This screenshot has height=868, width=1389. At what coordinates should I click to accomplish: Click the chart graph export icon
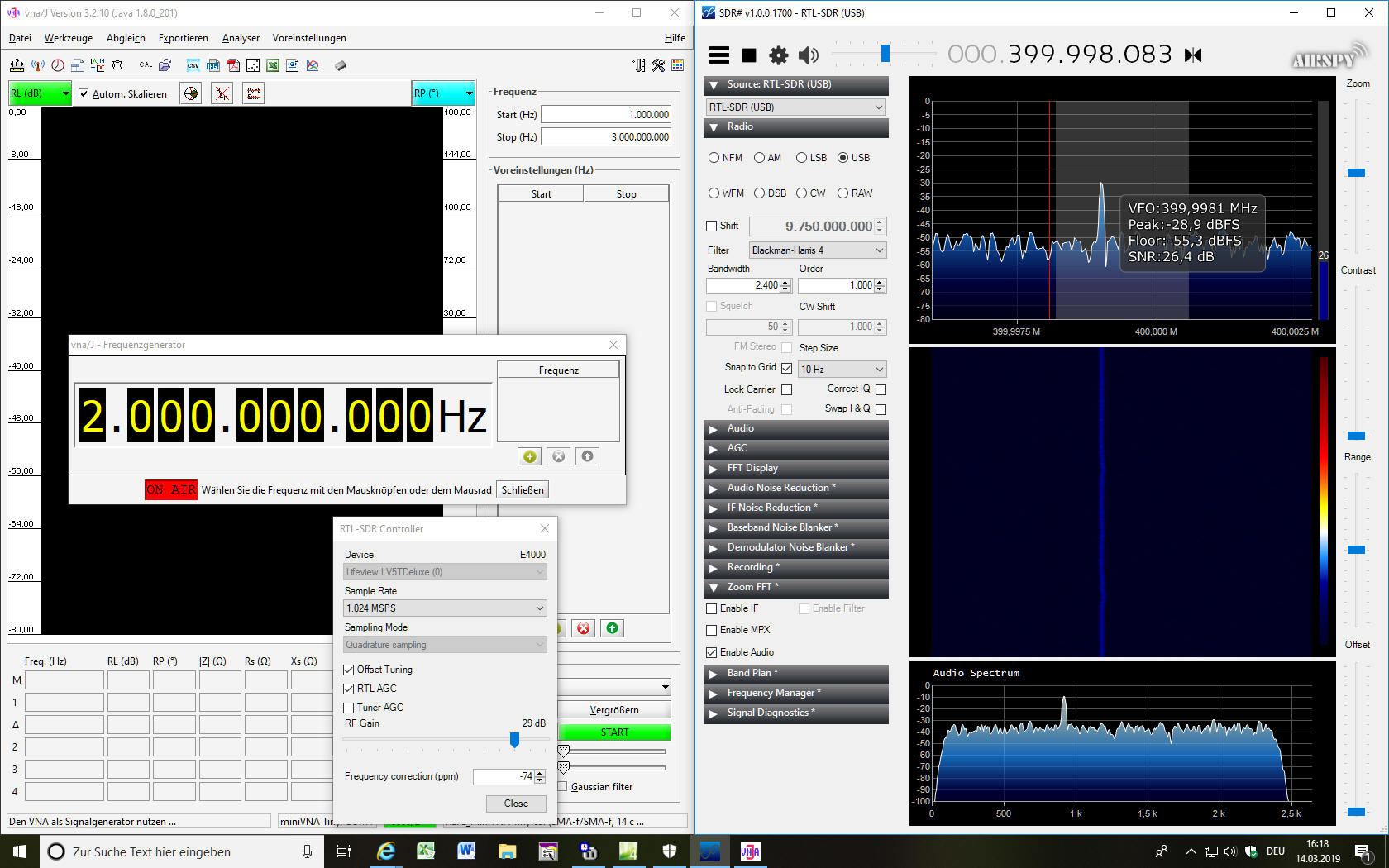(313, 65)
